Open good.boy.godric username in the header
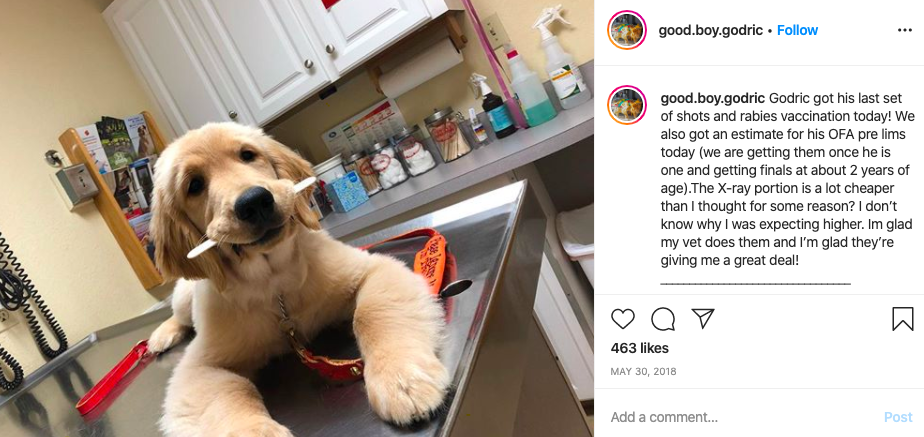924x437 pixels. pyautogui.click(x=711, y=30)
